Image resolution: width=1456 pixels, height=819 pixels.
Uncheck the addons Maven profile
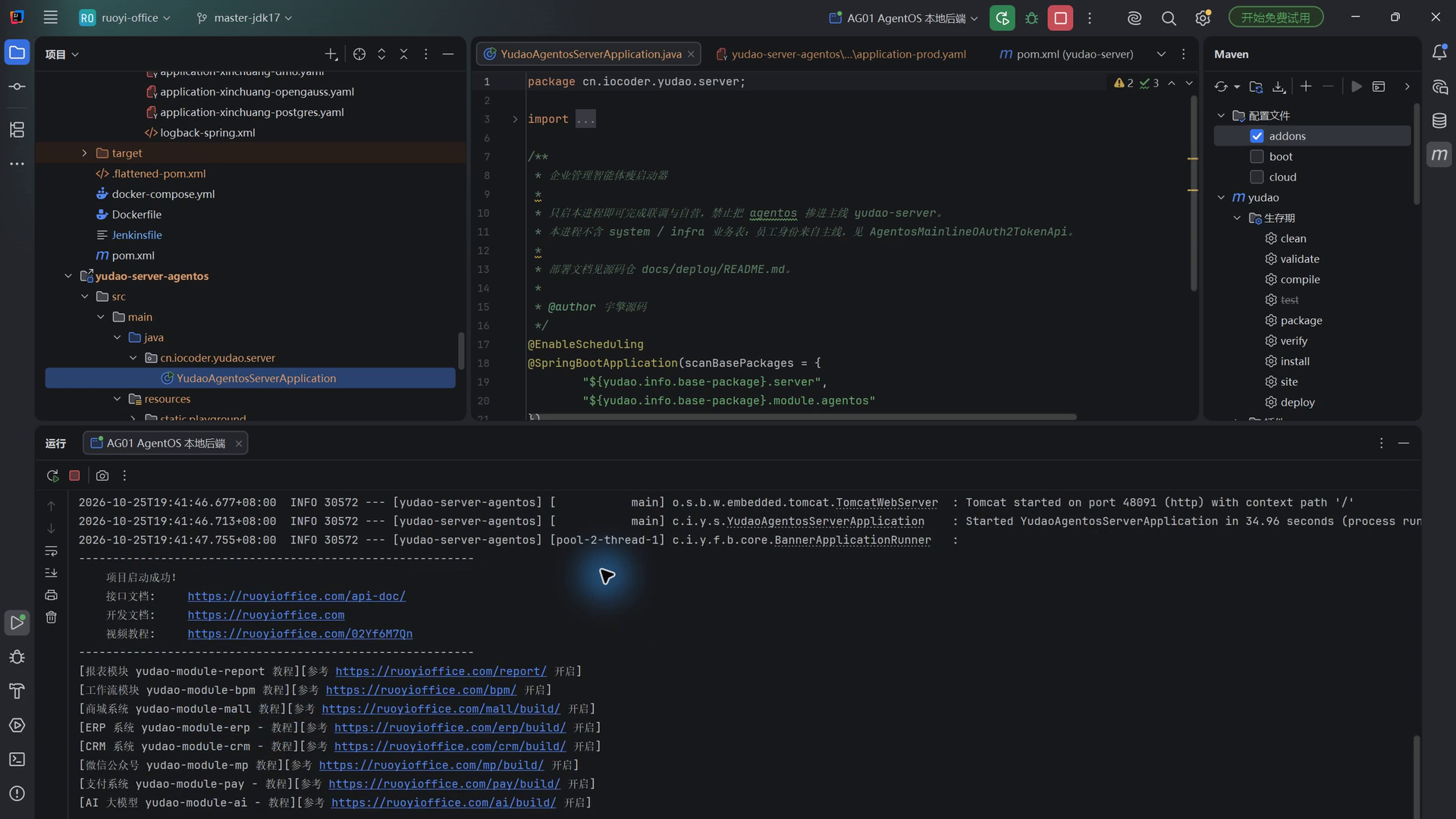[x=1257, y=136]
